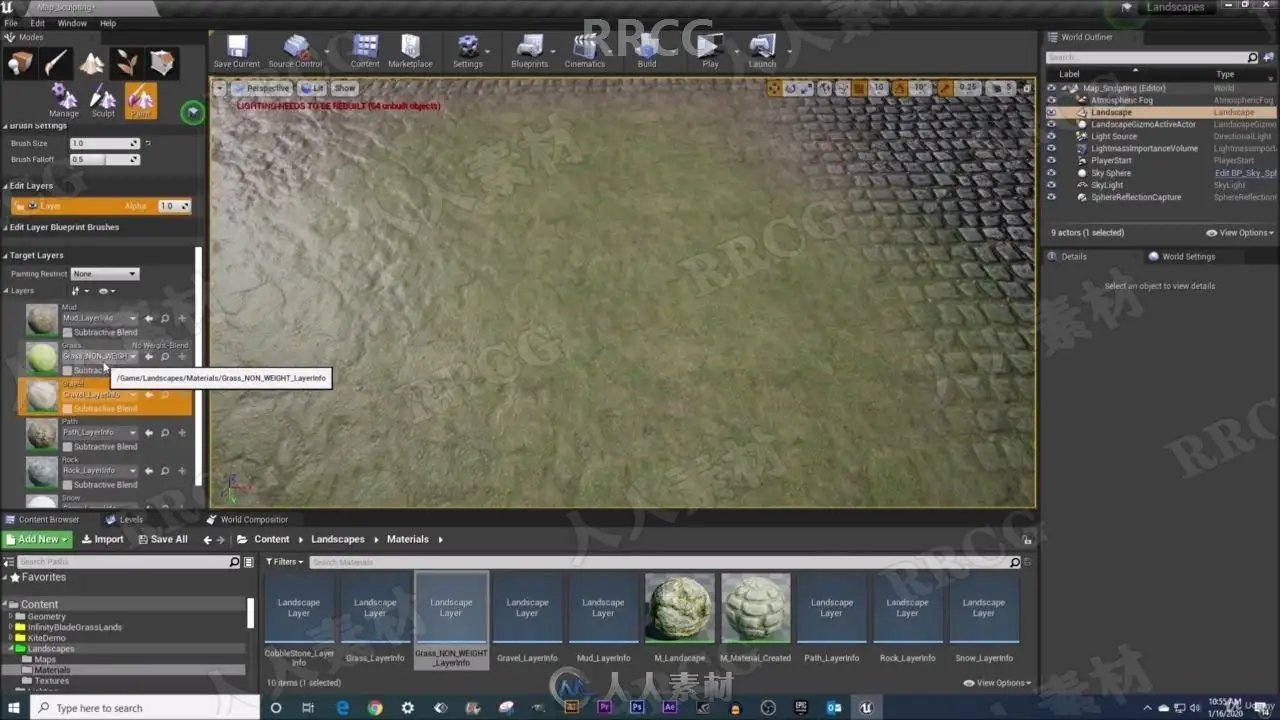Open the Mud_LayerInfo dropdown
This screenshot has height=720, width=1280.
99,318
